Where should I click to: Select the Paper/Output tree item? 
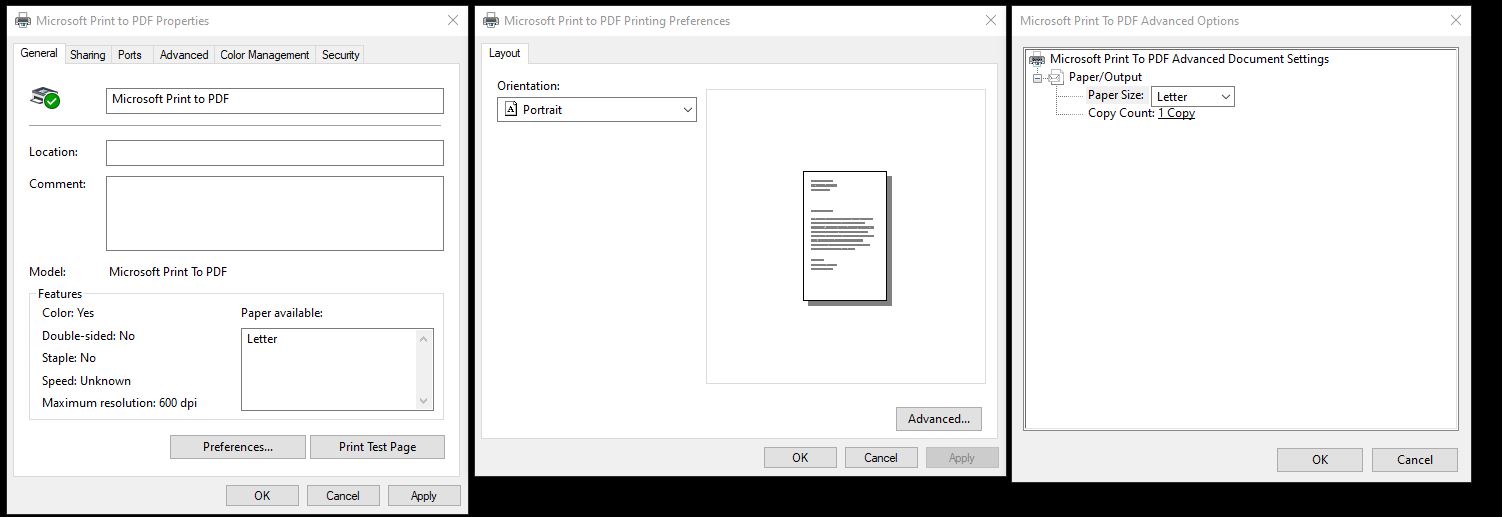(1105, 77)
